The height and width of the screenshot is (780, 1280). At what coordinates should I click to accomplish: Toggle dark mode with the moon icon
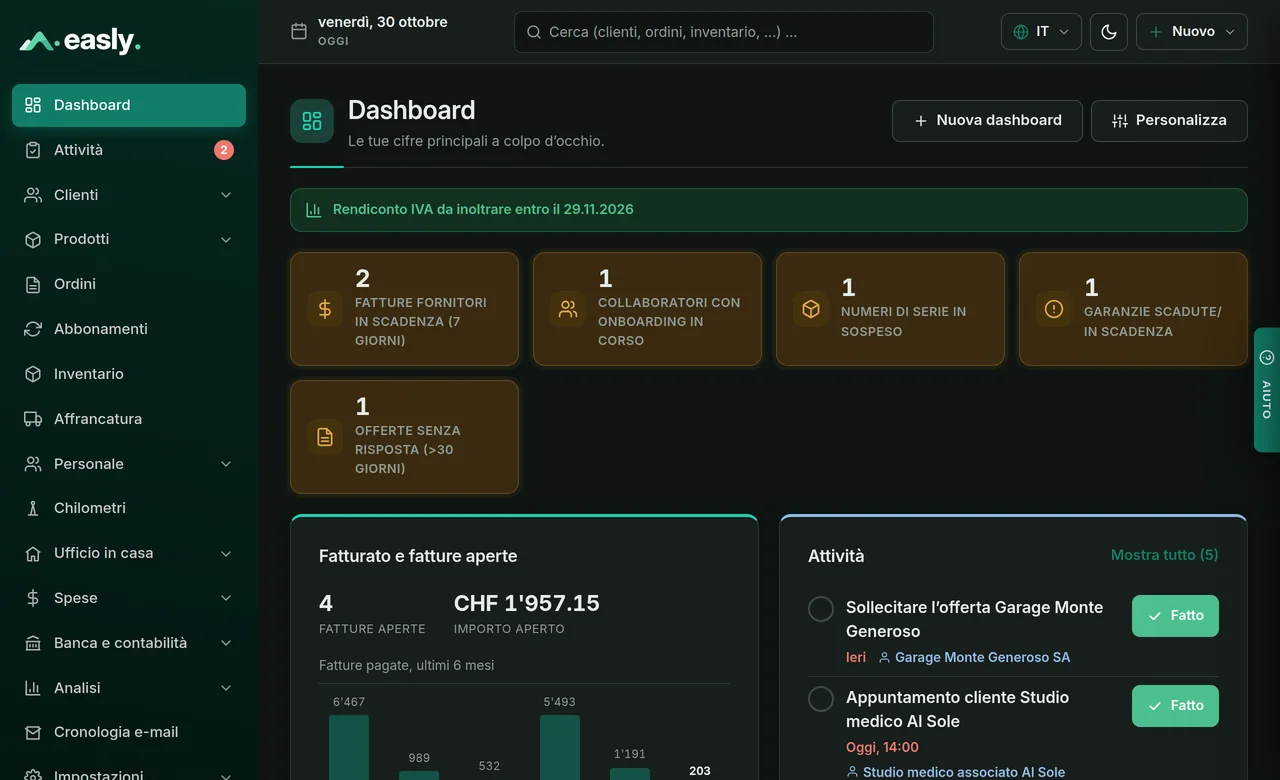coord(1109,32)
